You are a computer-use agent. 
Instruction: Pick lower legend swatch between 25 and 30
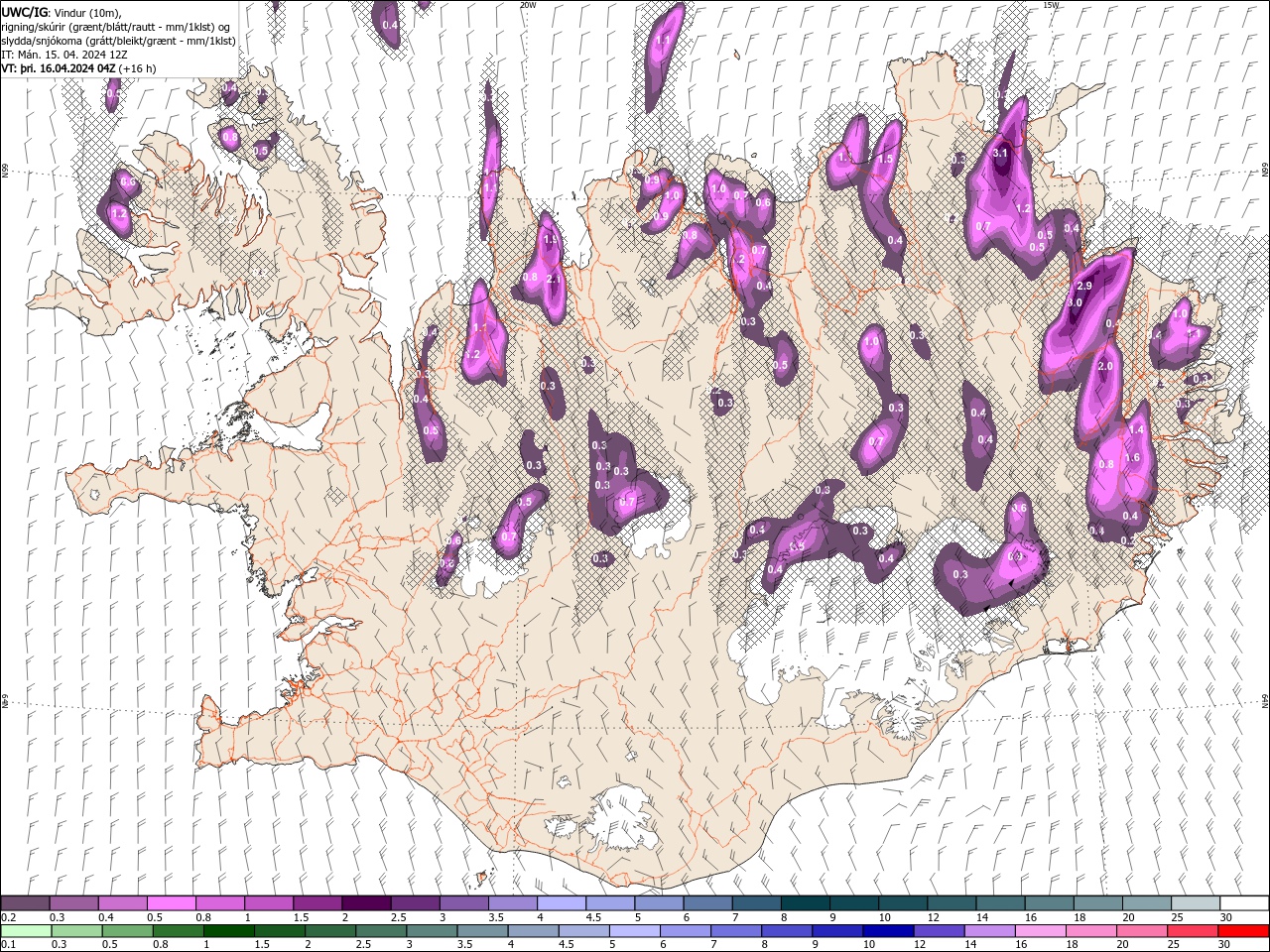tap(1192, 931)
